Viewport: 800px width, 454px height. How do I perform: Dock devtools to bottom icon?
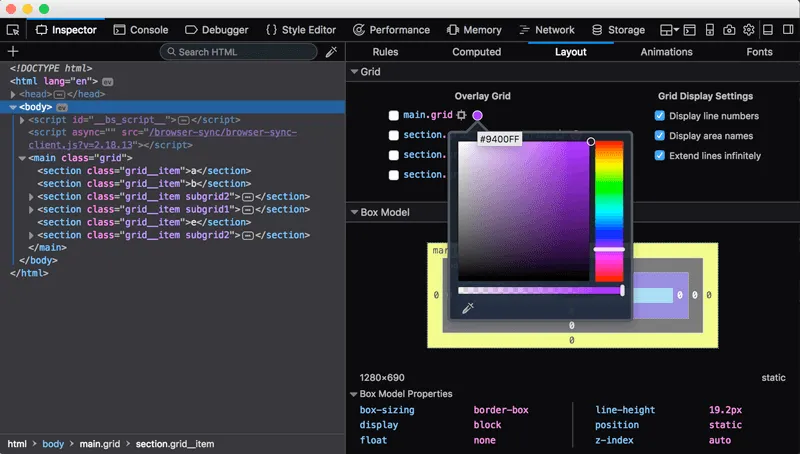[x=768, y=30]
